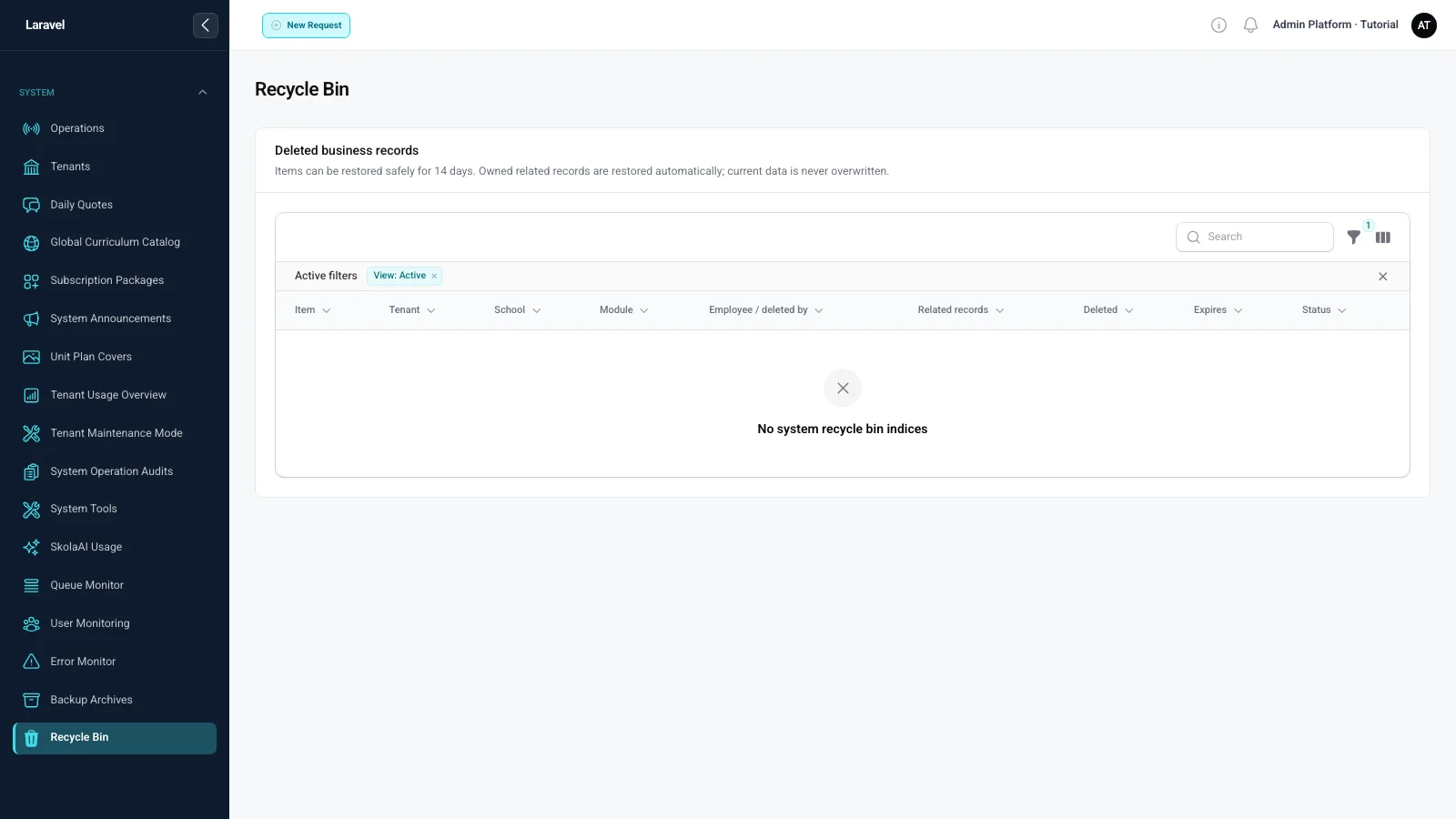This screenshot has width=1456, height=819.
Task: Sort by the Item column
Action: (x=312, y=310)
